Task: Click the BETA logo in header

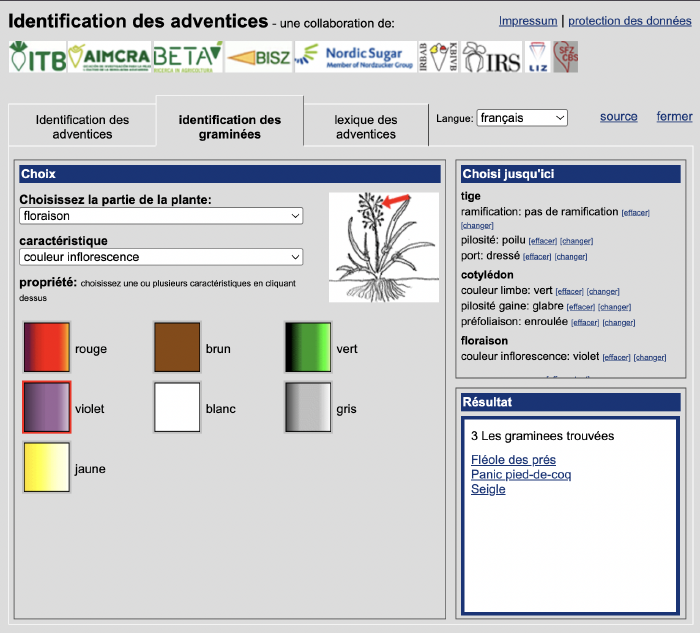Action: click(x=187, y=58)
